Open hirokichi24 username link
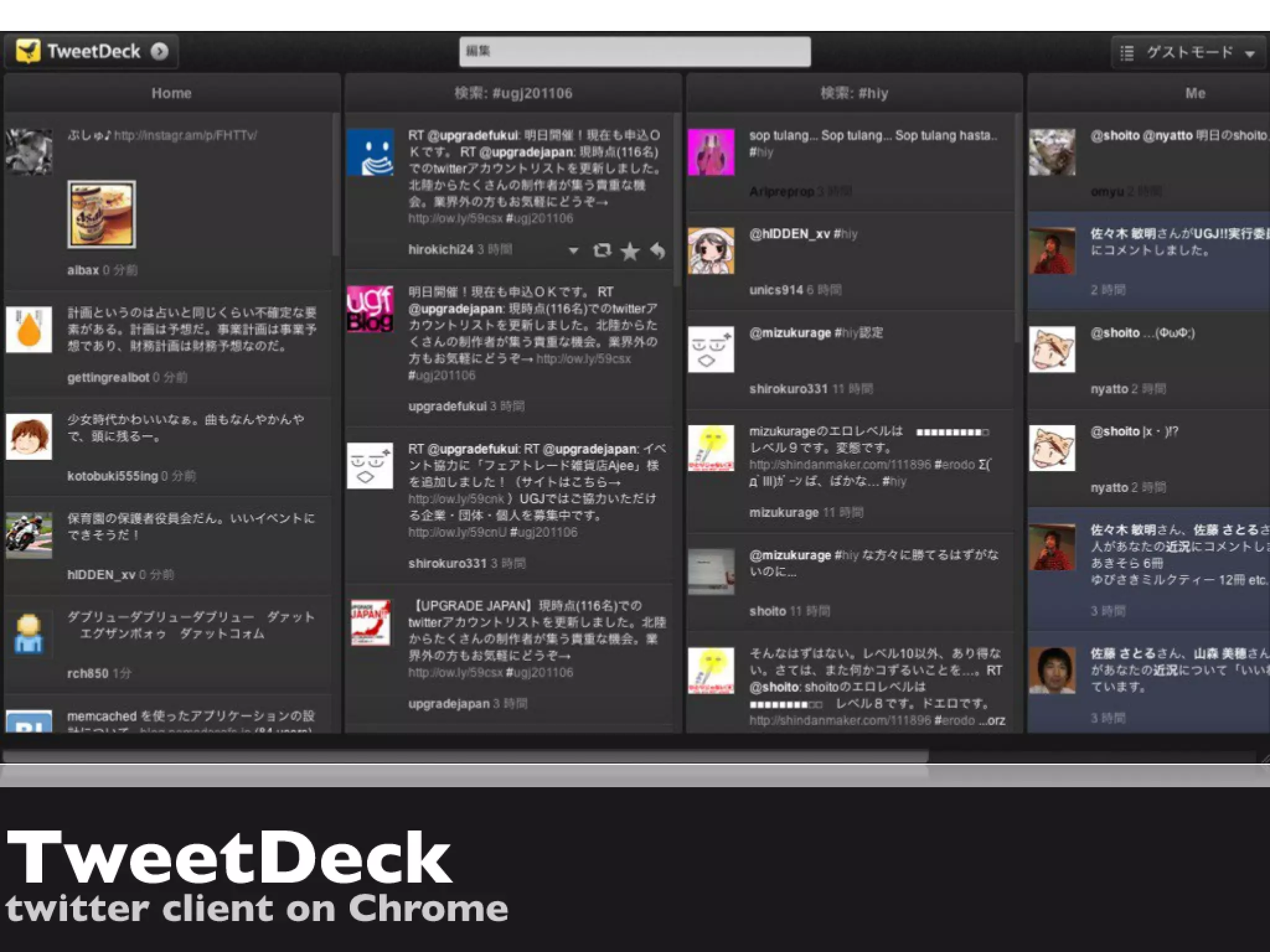The height and width of the screenshot is (952, 1270). (440, 250)
